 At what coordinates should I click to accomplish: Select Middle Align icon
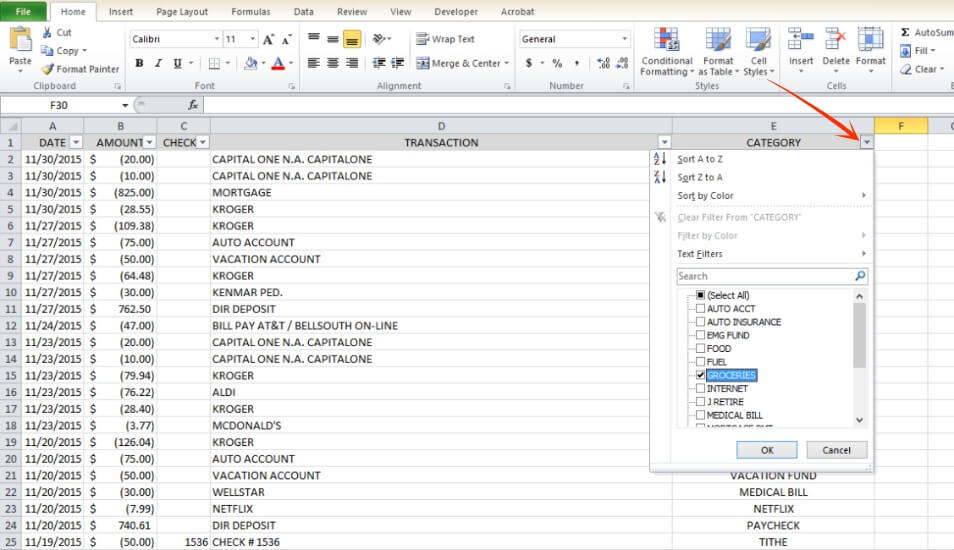click(x=333, y=39)
